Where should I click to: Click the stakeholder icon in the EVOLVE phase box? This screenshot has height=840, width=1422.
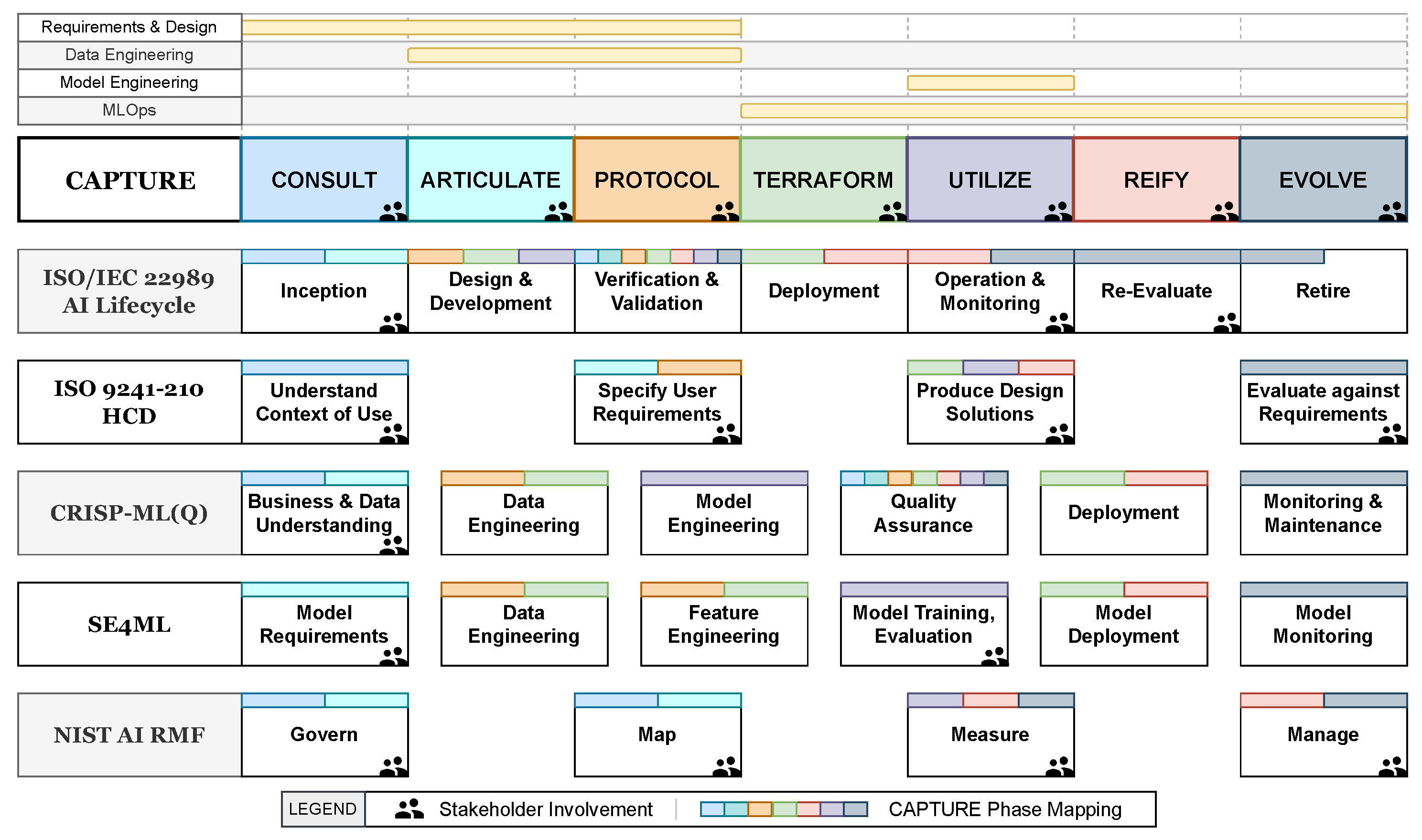pyautogui.click(x=1392, y=211)
